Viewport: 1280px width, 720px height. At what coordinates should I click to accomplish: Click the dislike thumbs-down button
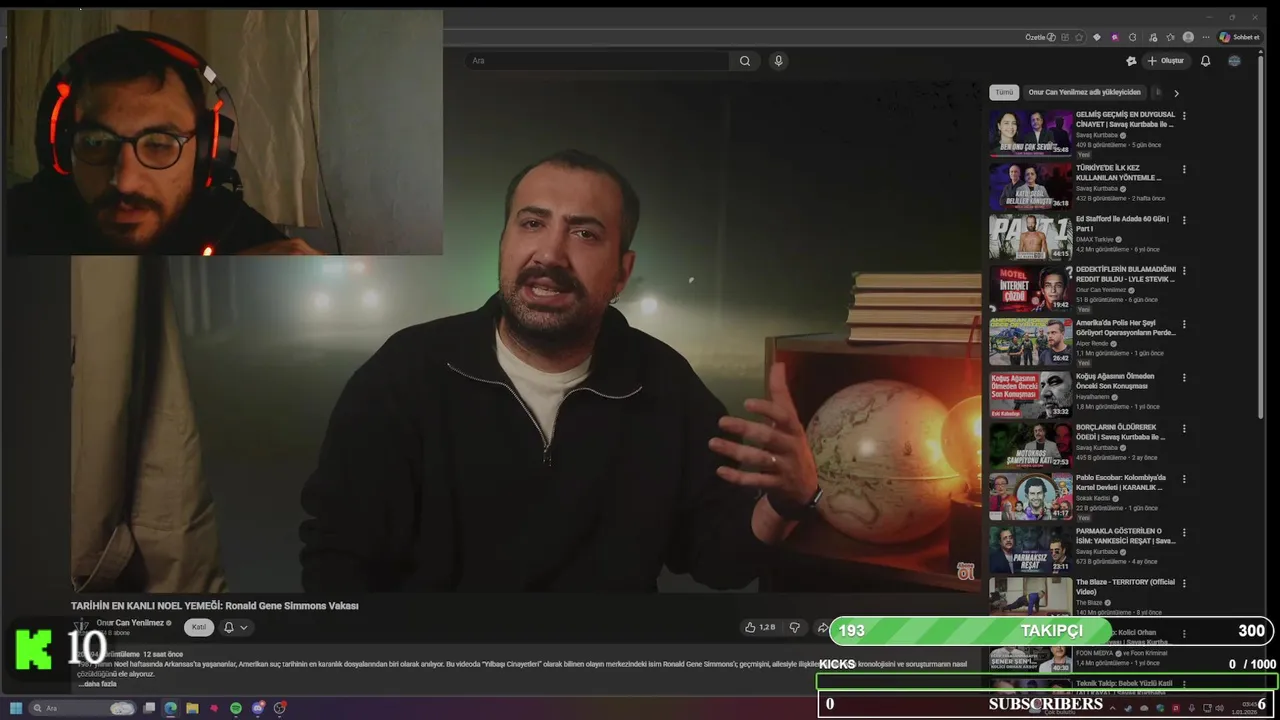(795, 627)
